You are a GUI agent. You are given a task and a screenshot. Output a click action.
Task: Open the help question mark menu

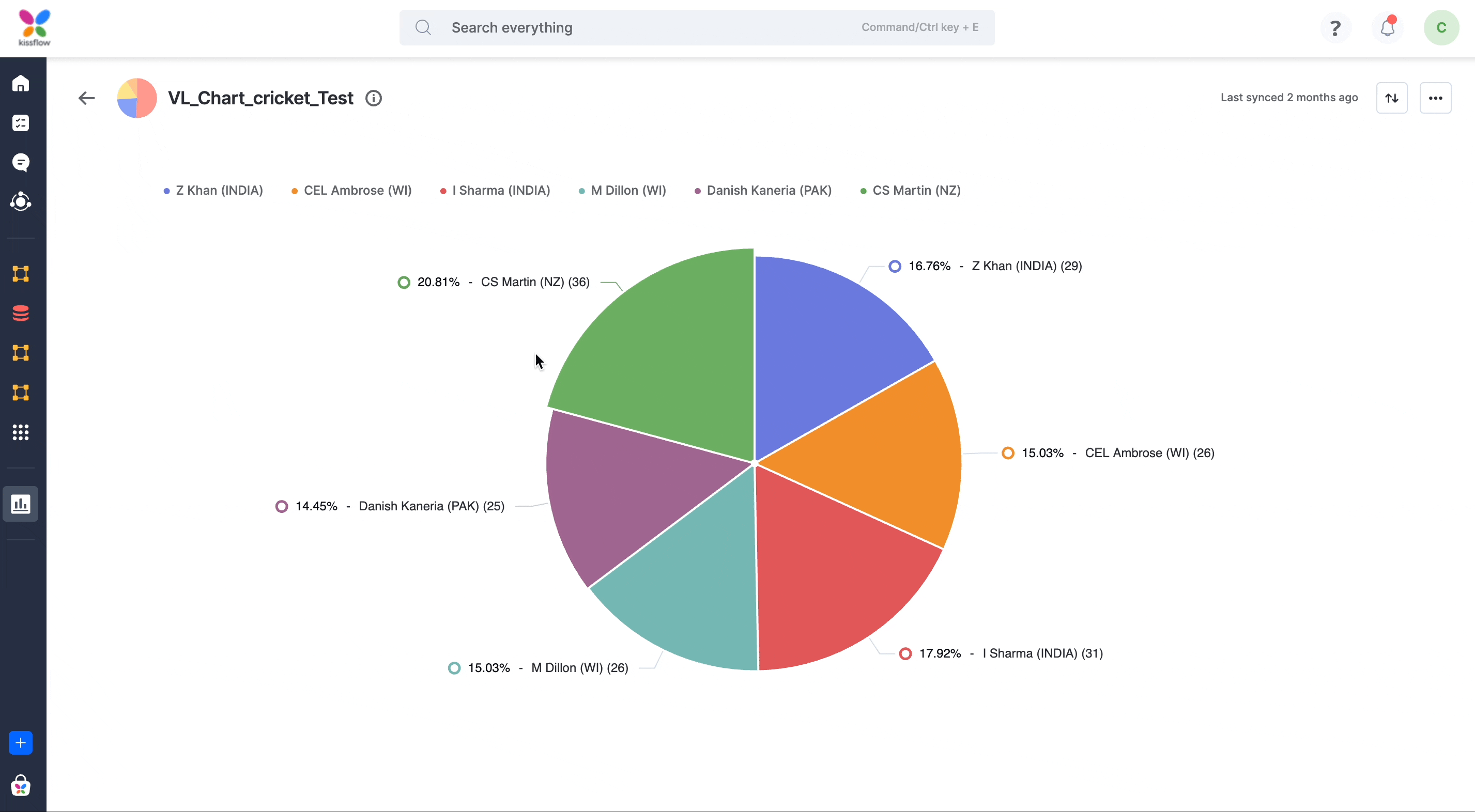point(1335,27)
